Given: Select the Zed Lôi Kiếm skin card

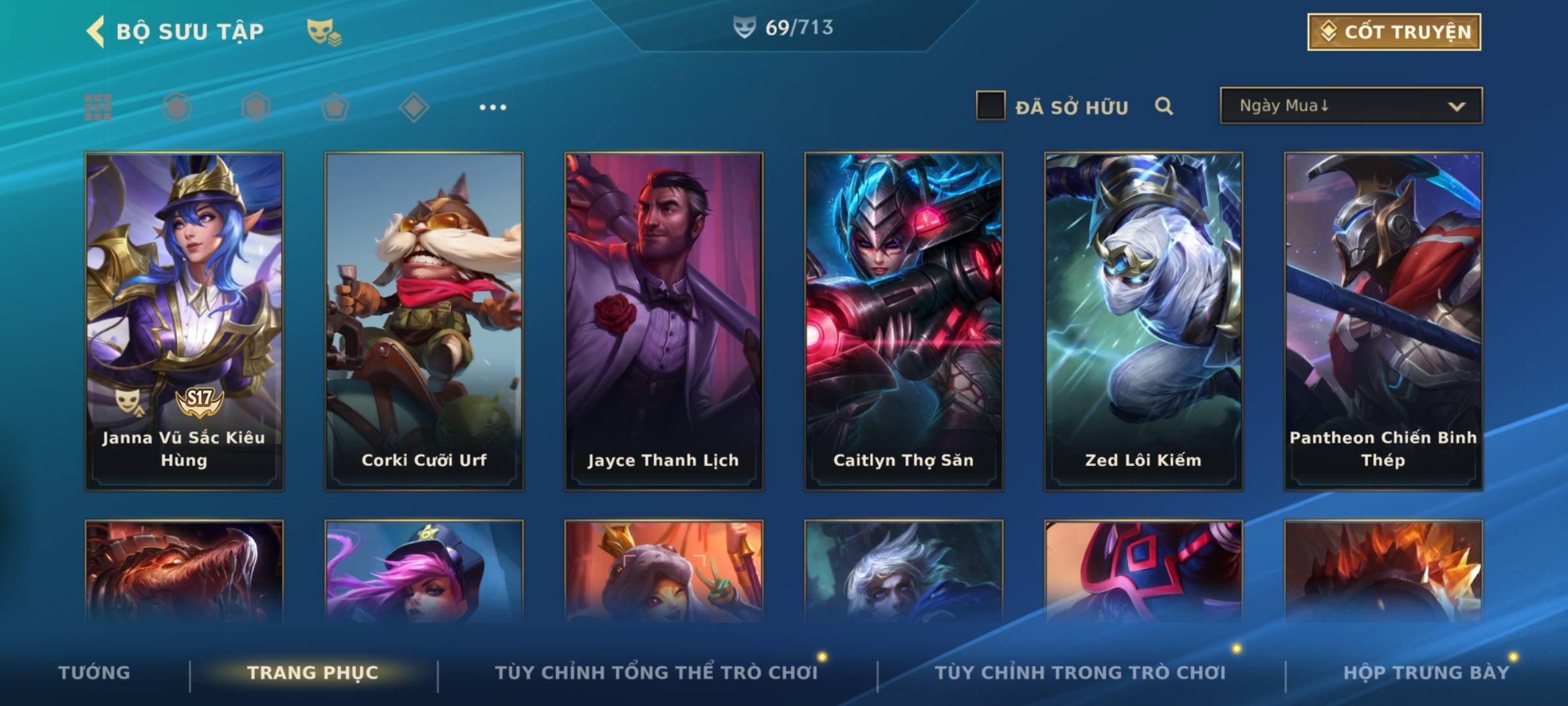Looking at the screenshot, I should point(1143,321).
